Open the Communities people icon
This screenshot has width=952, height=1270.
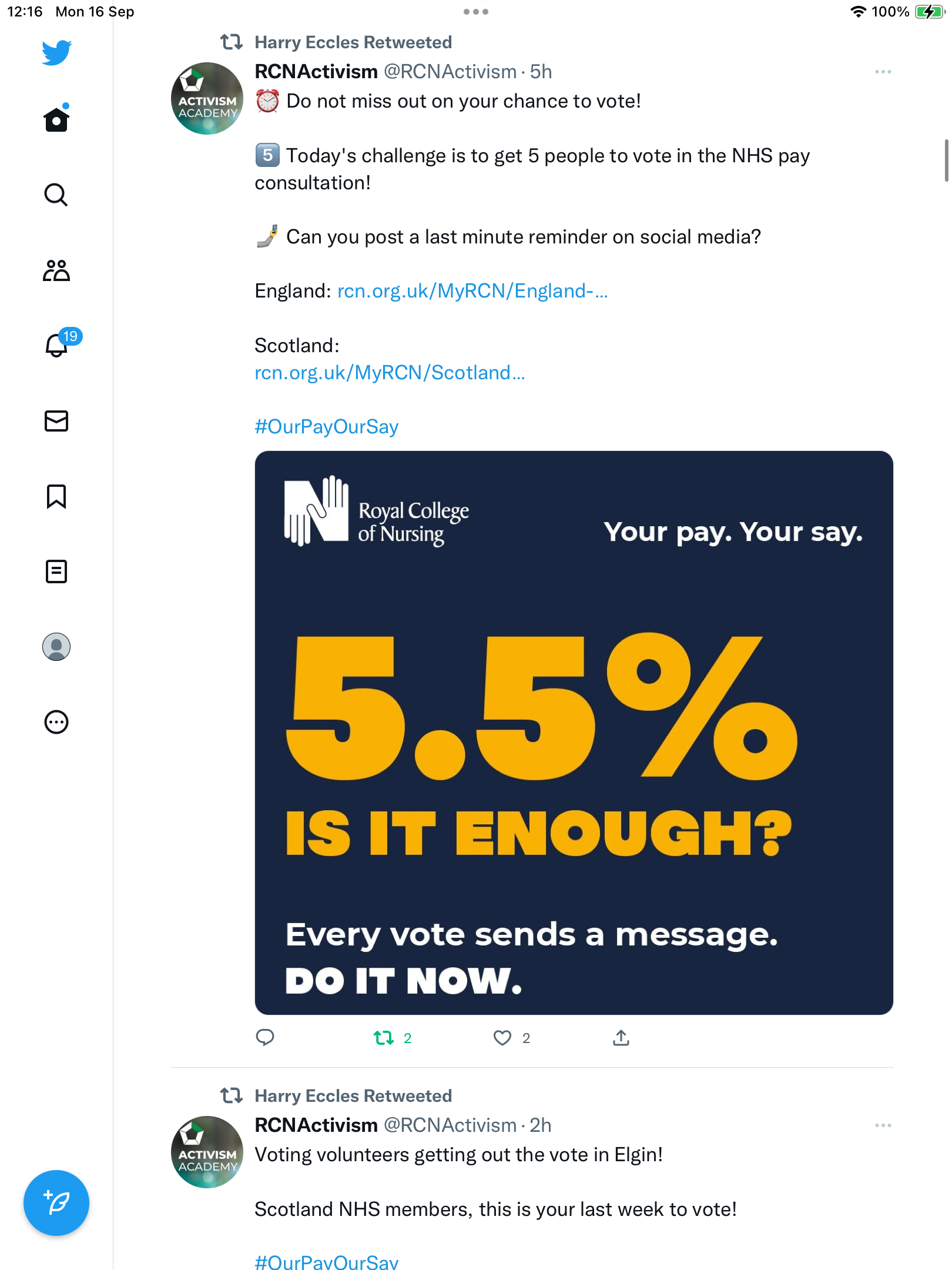pyautogui.click(x=56, y=270)
